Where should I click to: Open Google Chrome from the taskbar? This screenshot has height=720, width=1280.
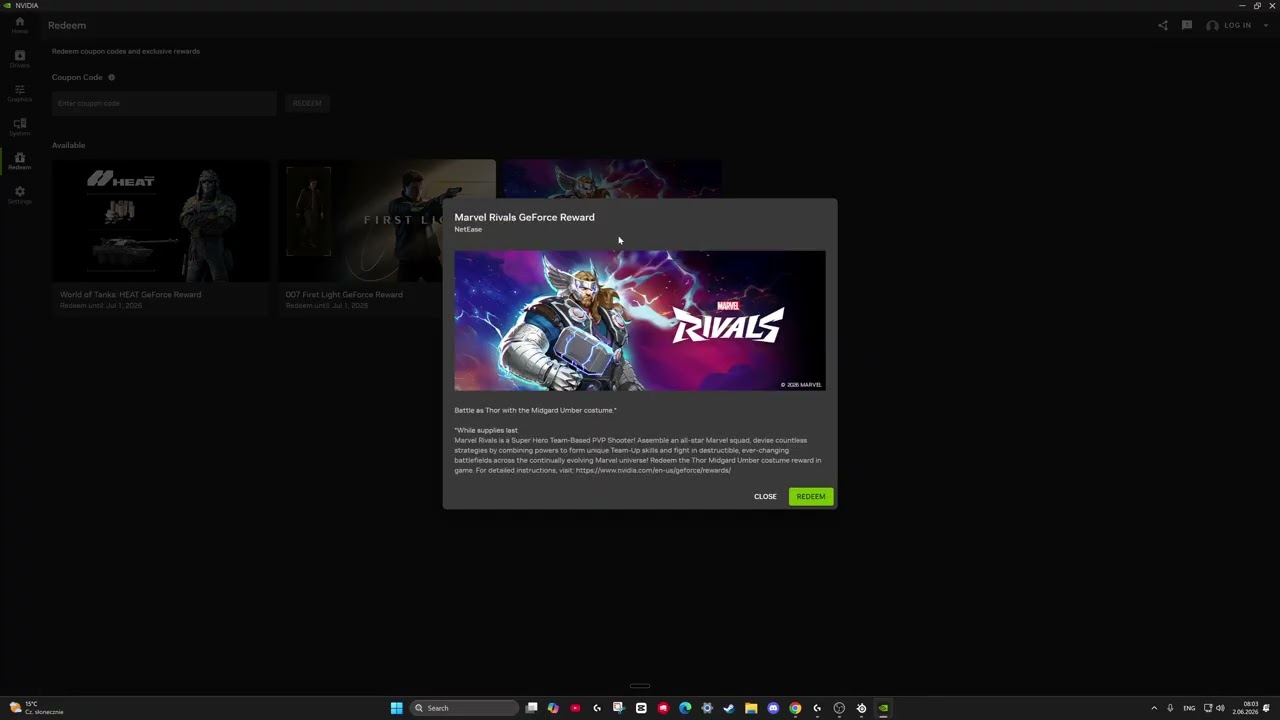(795, 708)
